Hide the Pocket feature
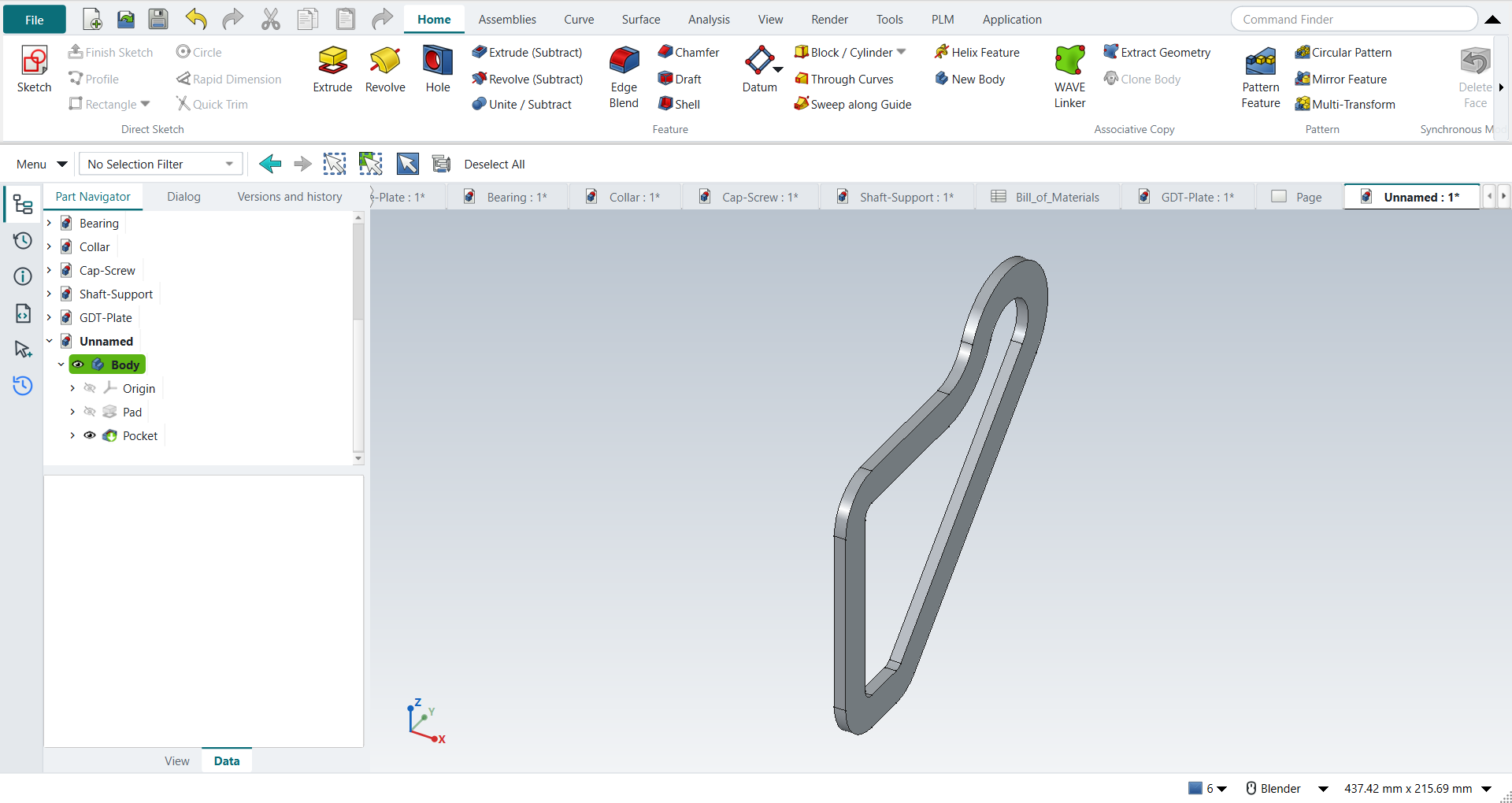 [90, 435]
